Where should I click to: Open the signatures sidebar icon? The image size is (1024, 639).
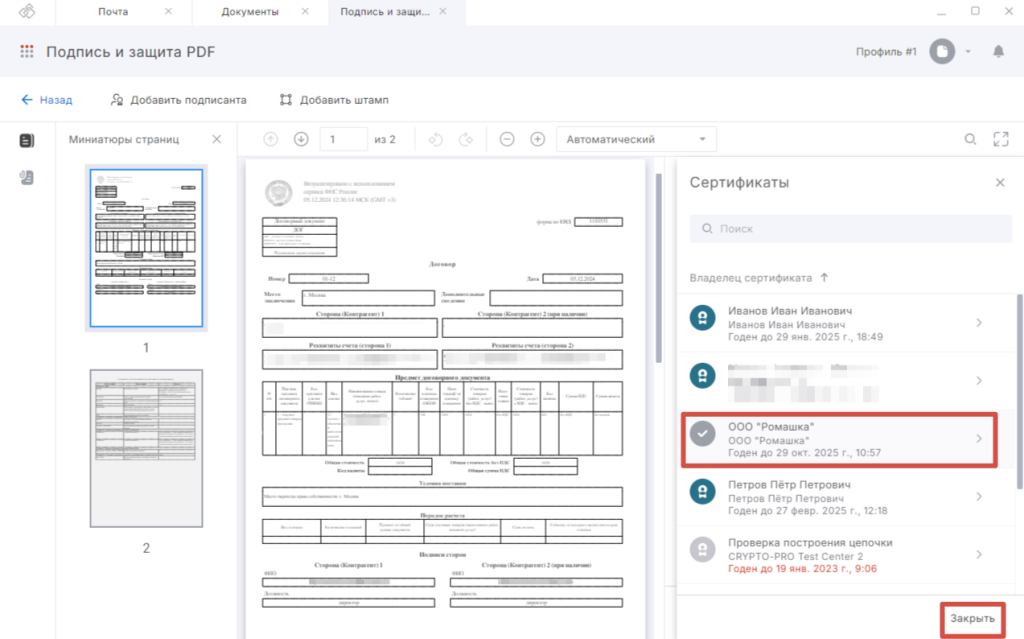point(27,177)
